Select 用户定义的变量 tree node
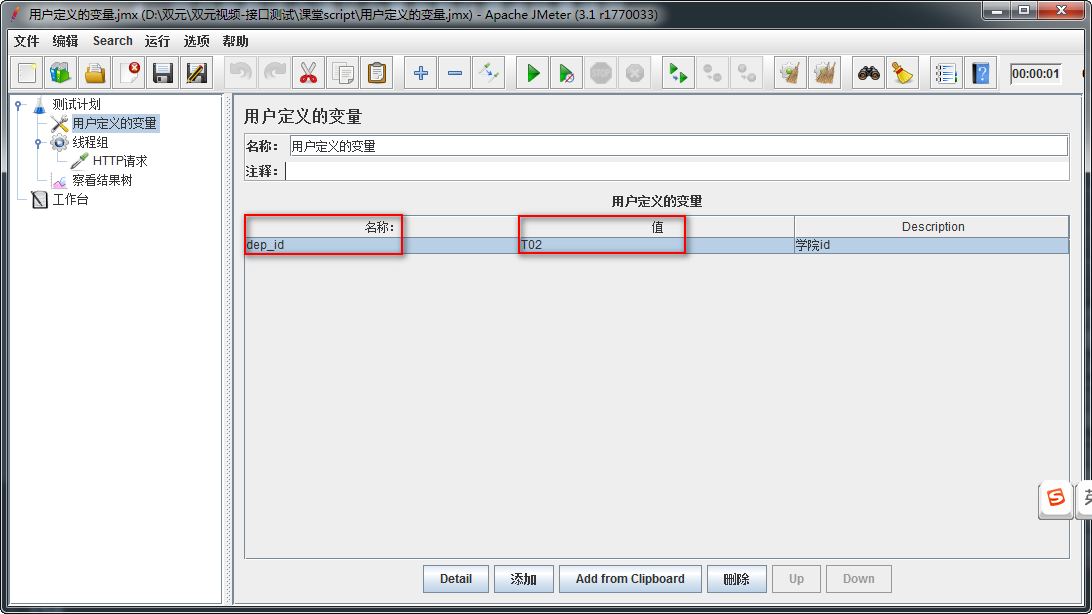The image size is (1092, 614). [x=114, y=123]
